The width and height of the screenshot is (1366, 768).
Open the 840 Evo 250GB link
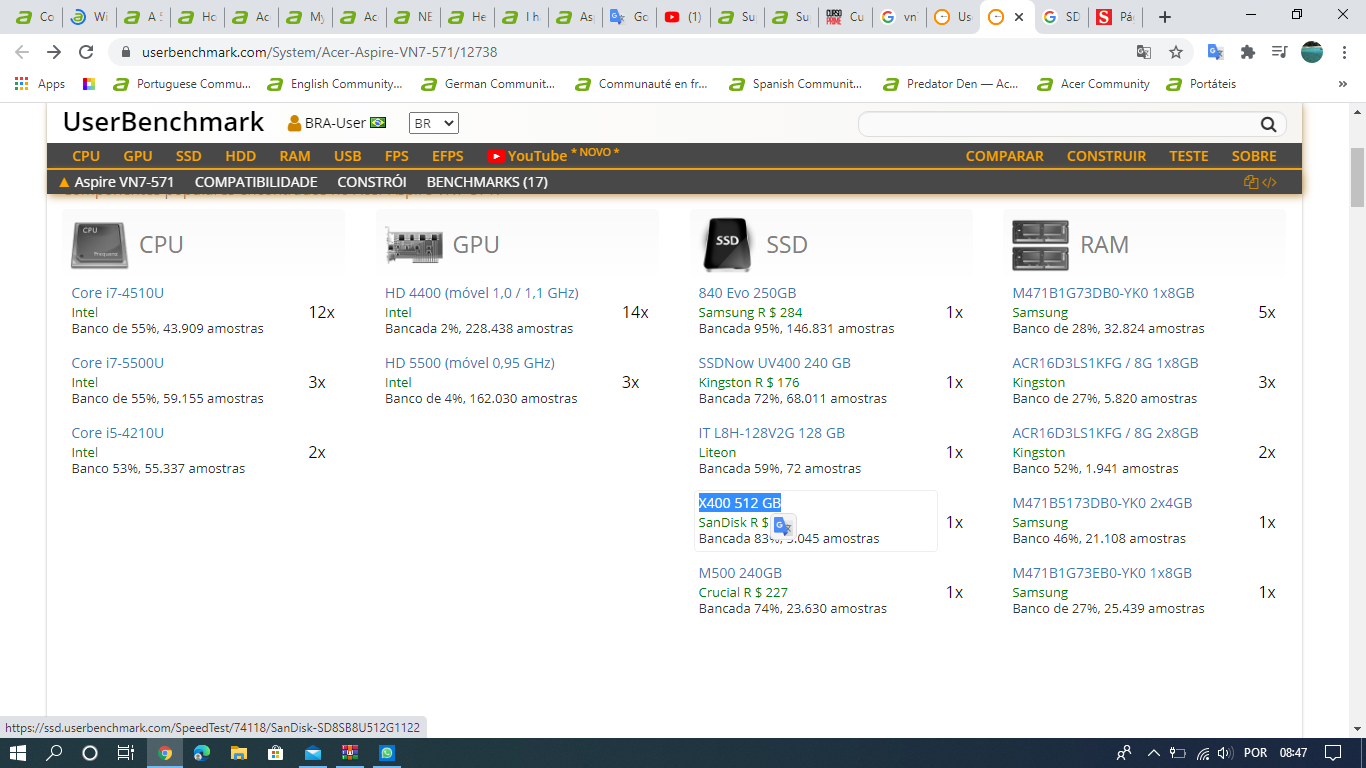pyautogui.click(x=748, y=293)
